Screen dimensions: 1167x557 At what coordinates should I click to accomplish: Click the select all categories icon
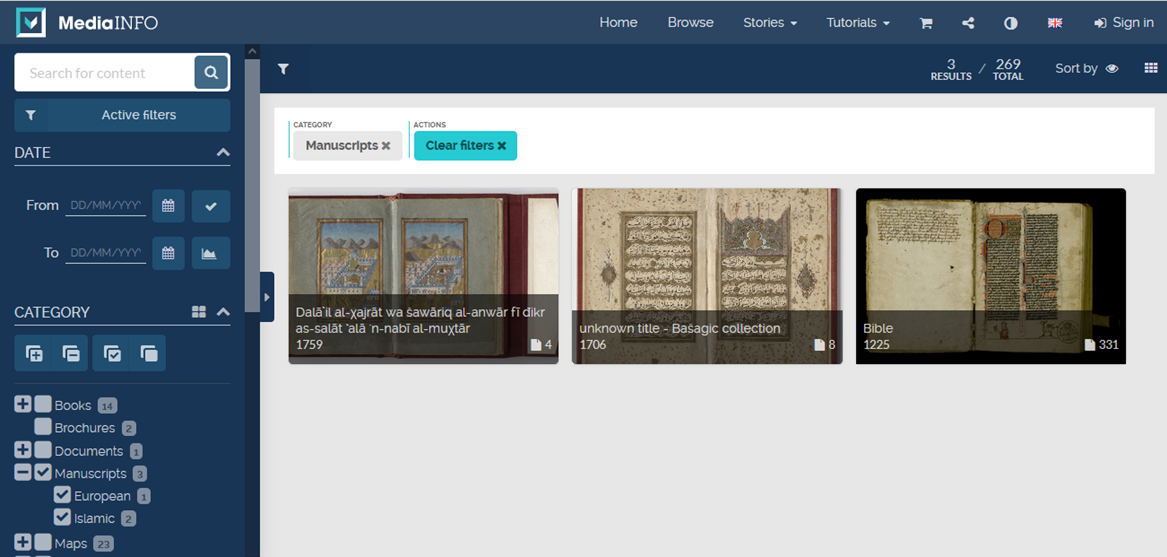tap(112, 353)
